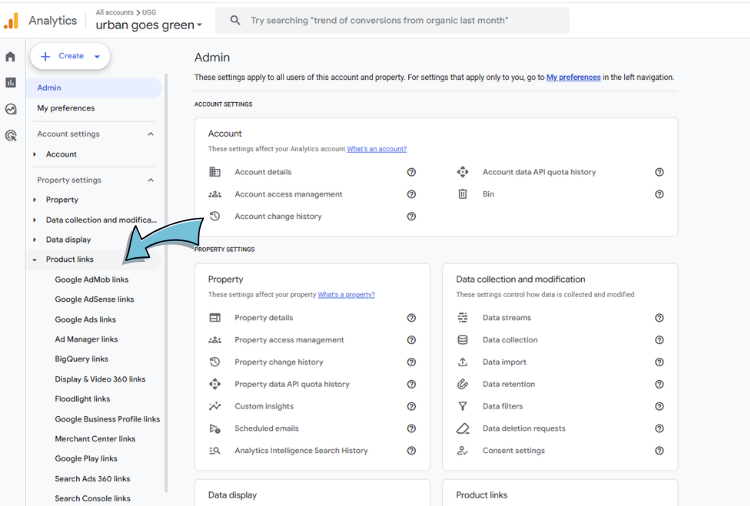Click the Data streams icon
750x506 pixels.
click(x=463, y=318)
